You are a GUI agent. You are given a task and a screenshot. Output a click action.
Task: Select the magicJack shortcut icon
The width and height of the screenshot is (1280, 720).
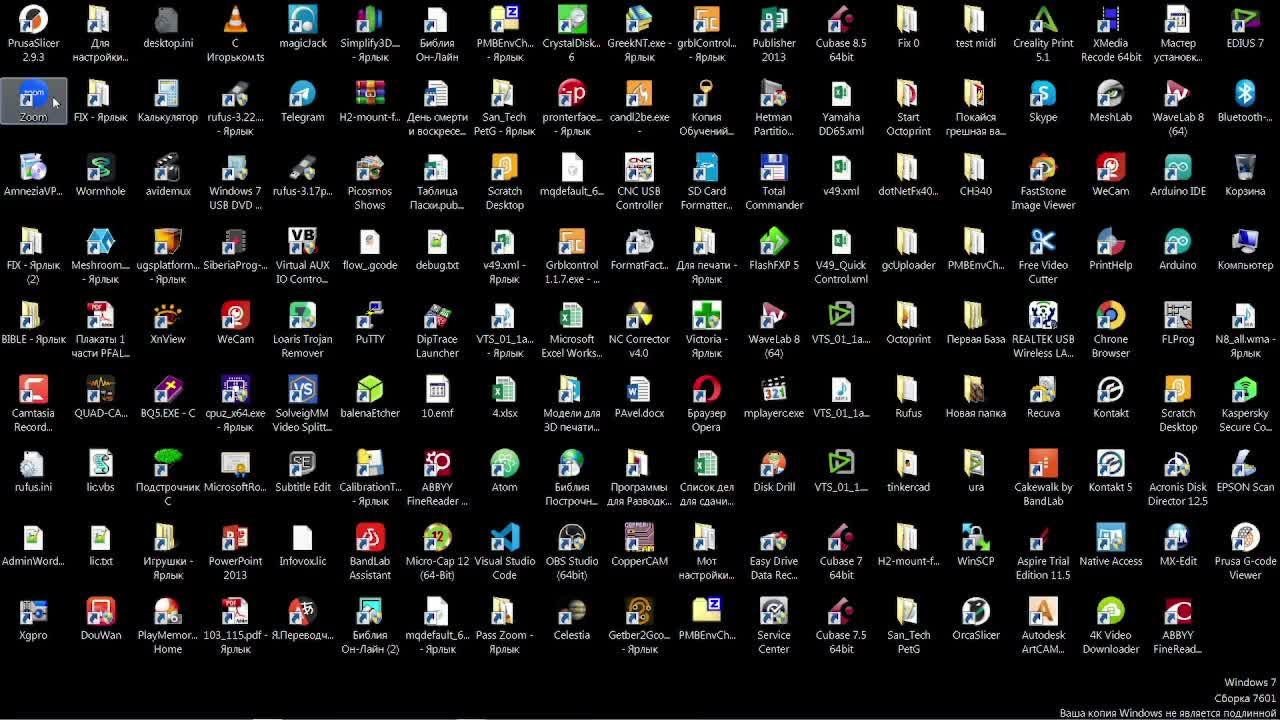[x=303, y=19]
